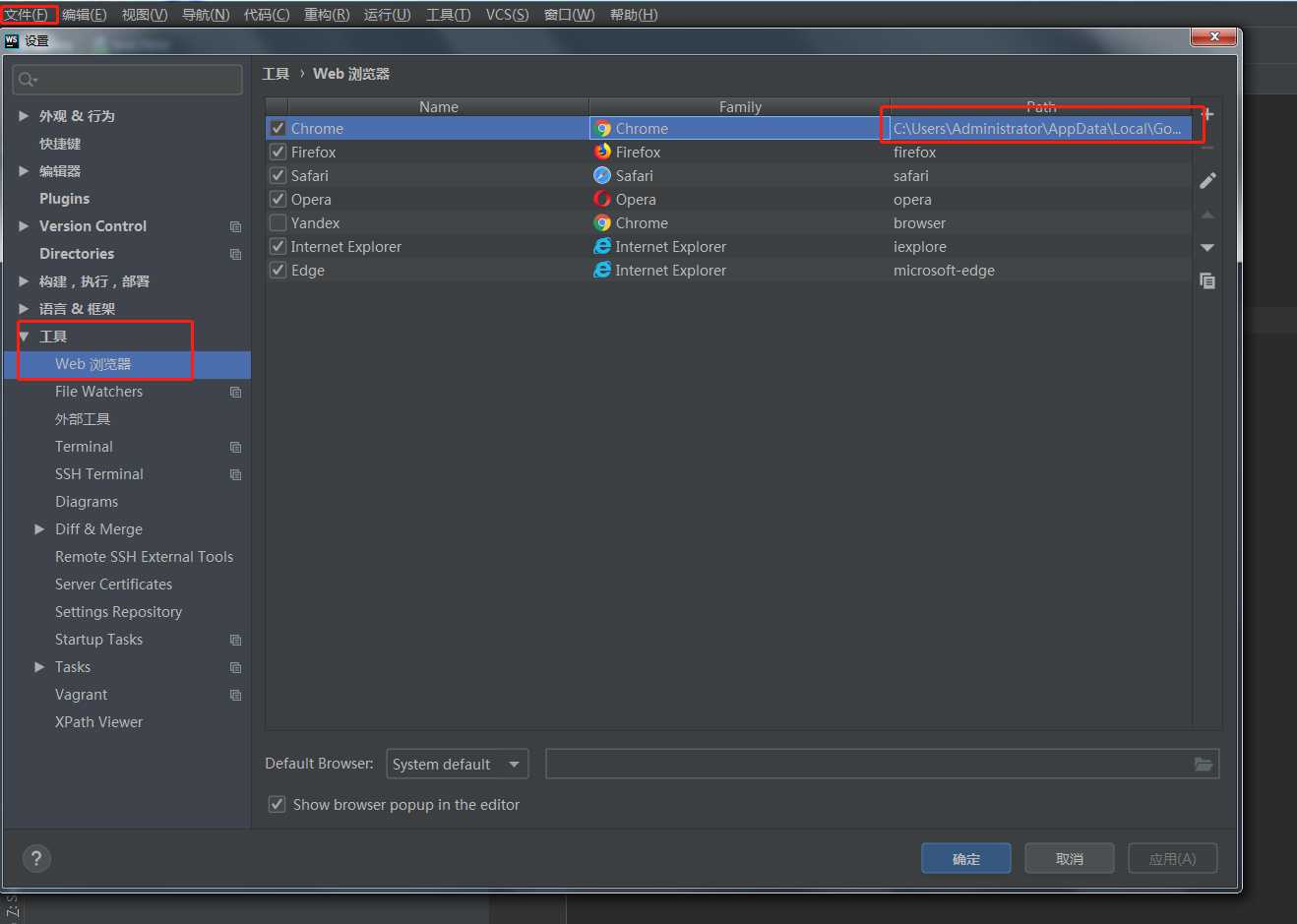Click the default browser path text field
1297x924 pixels.
tap(869, 764)
